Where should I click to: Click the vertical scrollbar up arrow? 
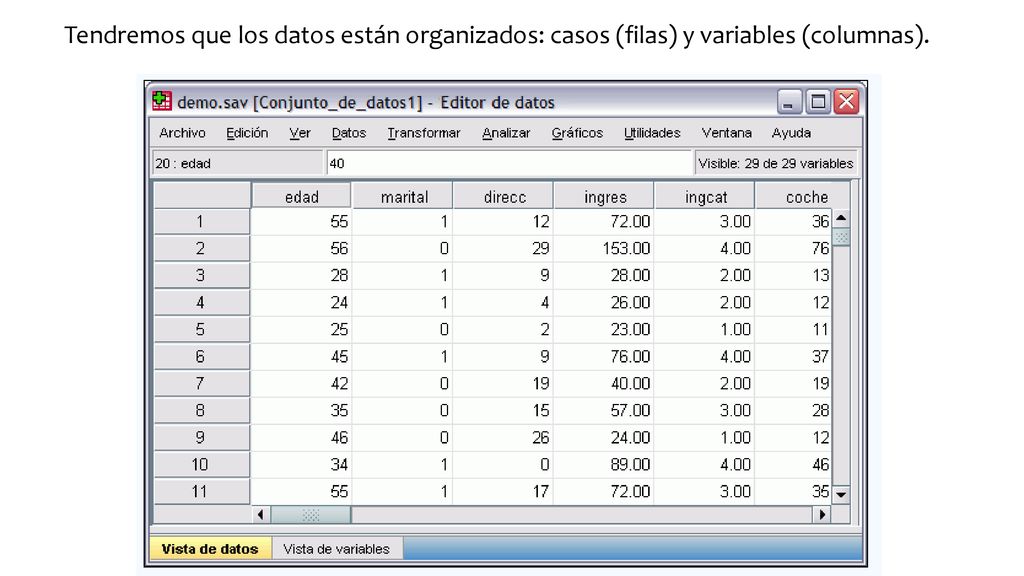point(841,218)
